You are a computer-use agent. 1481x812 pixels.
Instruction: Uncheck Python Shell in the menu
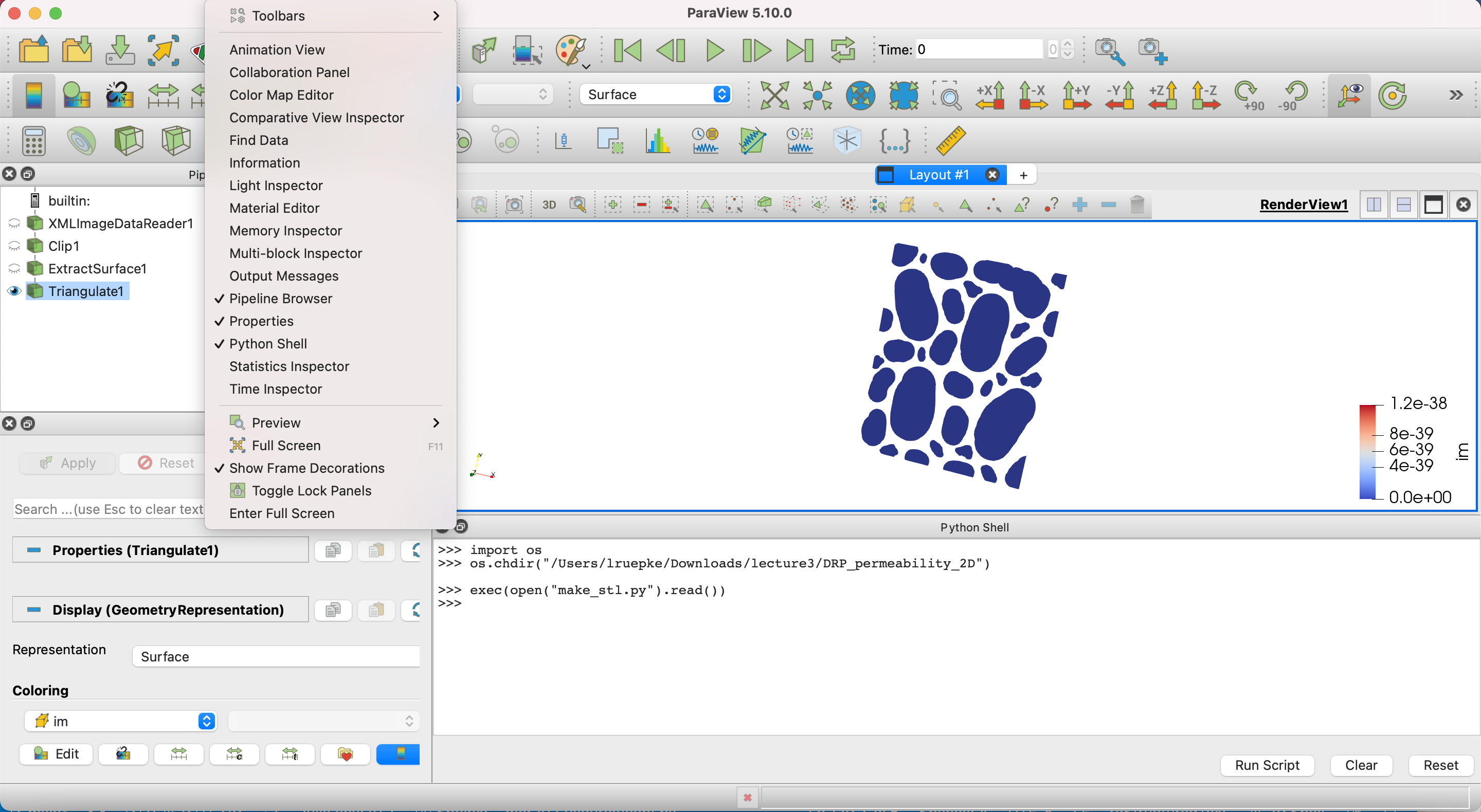pos(268,344)
